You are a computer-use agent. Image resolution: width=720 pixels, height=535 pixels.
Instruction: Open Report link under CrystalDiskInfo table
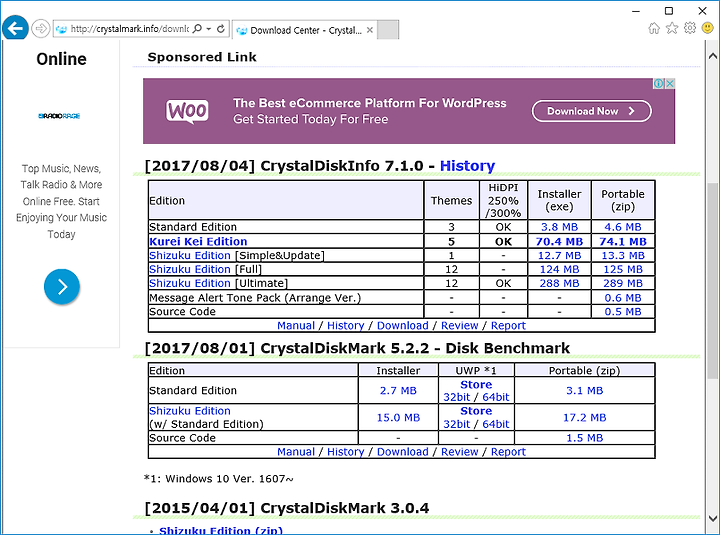click(x=508, y=326)
